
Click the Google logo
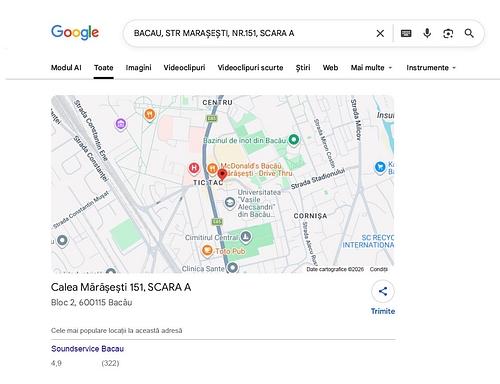coord(75,32)
